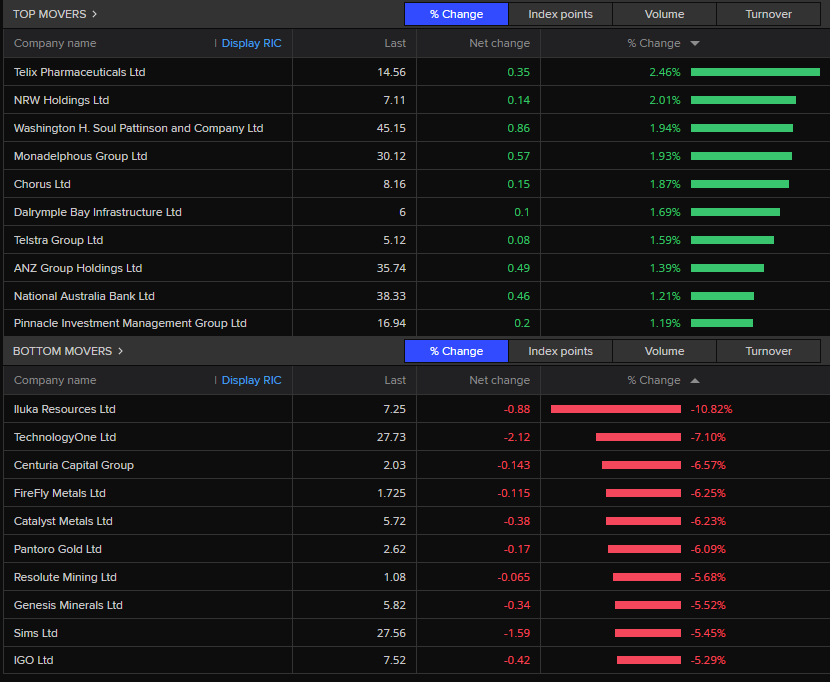Viewport: 830px width, 682px height.
Task: Select % Change tab in Top Movers
Action: (x=456, y=14)
